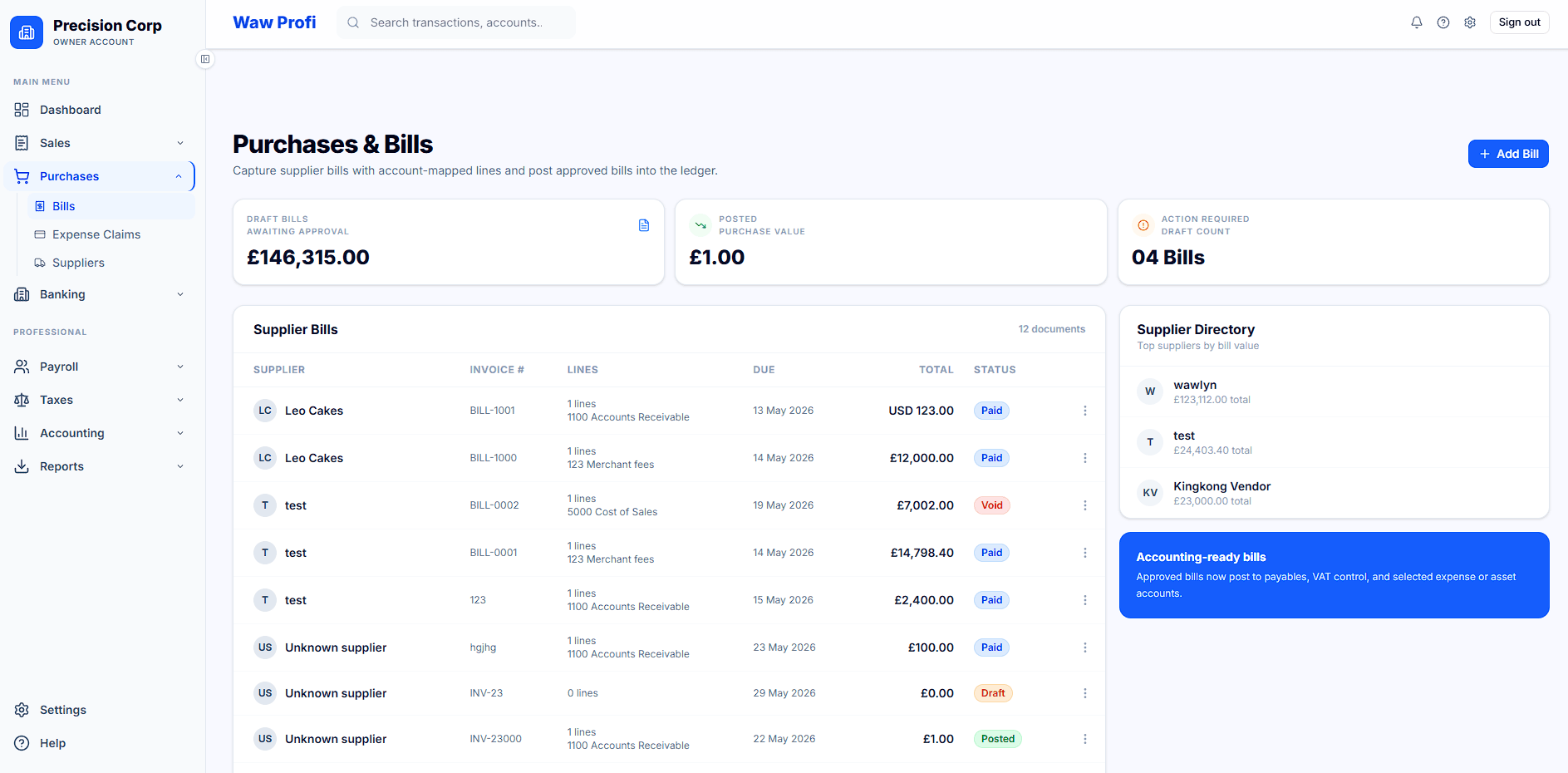Expand the Banking menu chevron
Image resolution: width=1568 pixels, height=773 pixels.
click(x=180, y=294)
